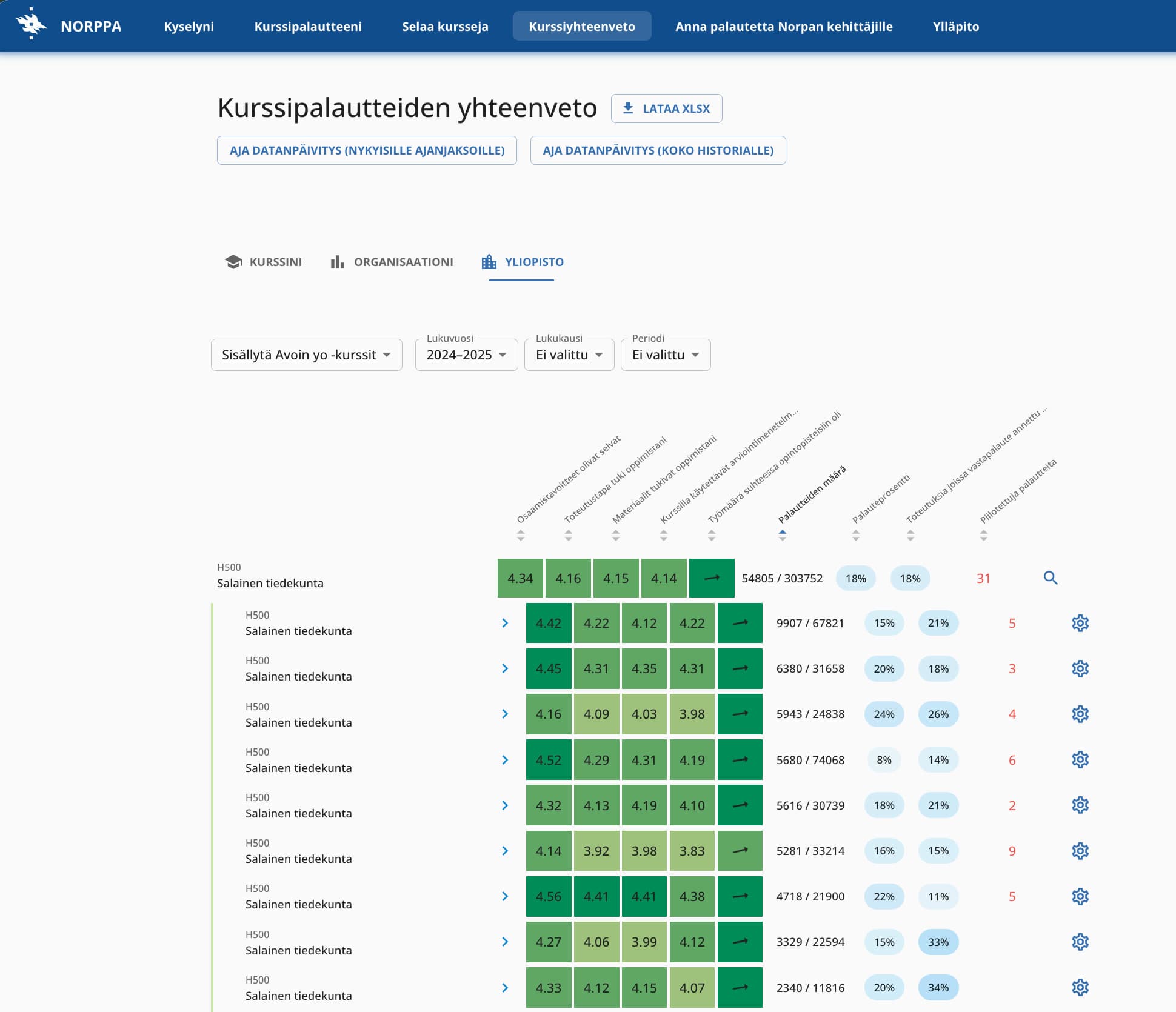
Task: Switch to the Kurssini tab
Action: coord(263,262)
